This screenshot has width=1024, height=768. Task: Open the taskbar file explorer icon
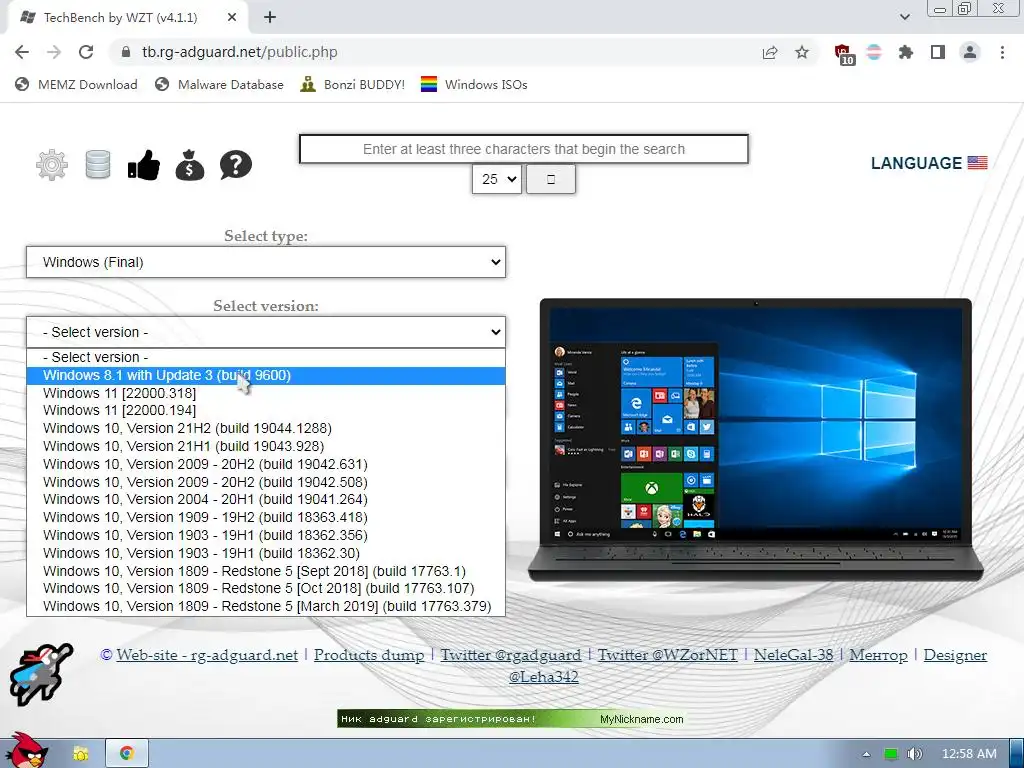point(80,754)
